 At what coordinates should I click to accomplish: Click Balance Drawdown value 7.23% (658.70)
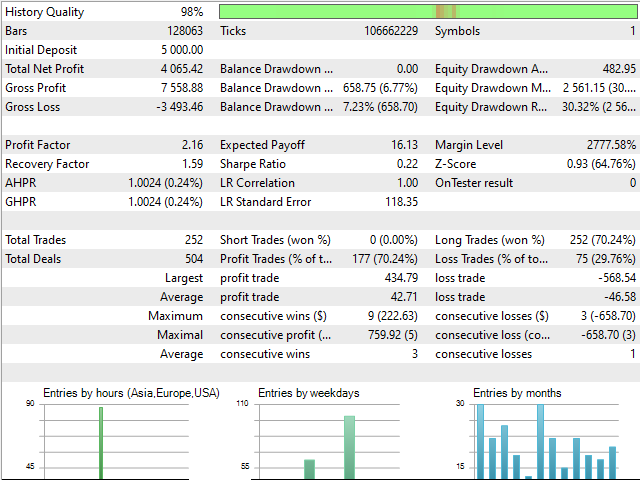coord(380,107)
